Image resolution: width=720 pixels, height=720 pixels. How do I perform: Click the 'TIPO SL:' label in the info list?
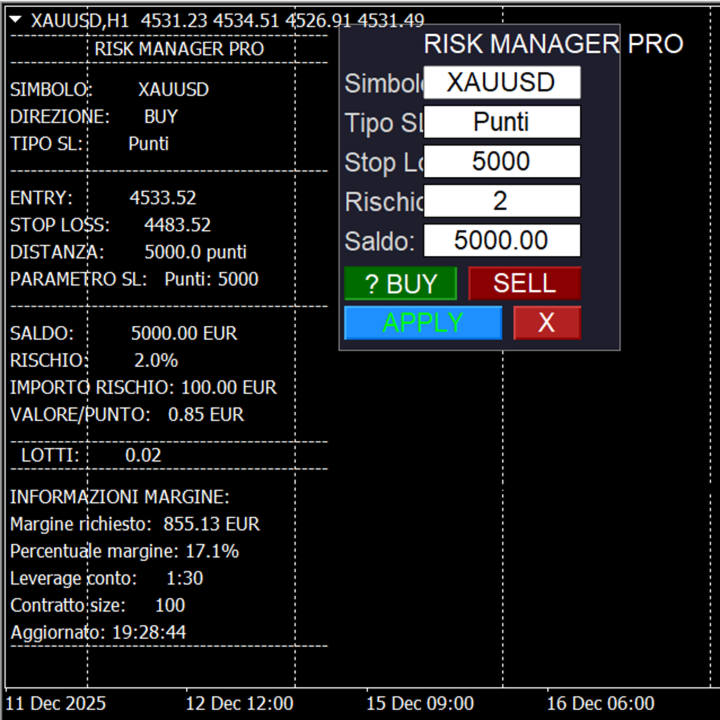click(x=46, y=144)
